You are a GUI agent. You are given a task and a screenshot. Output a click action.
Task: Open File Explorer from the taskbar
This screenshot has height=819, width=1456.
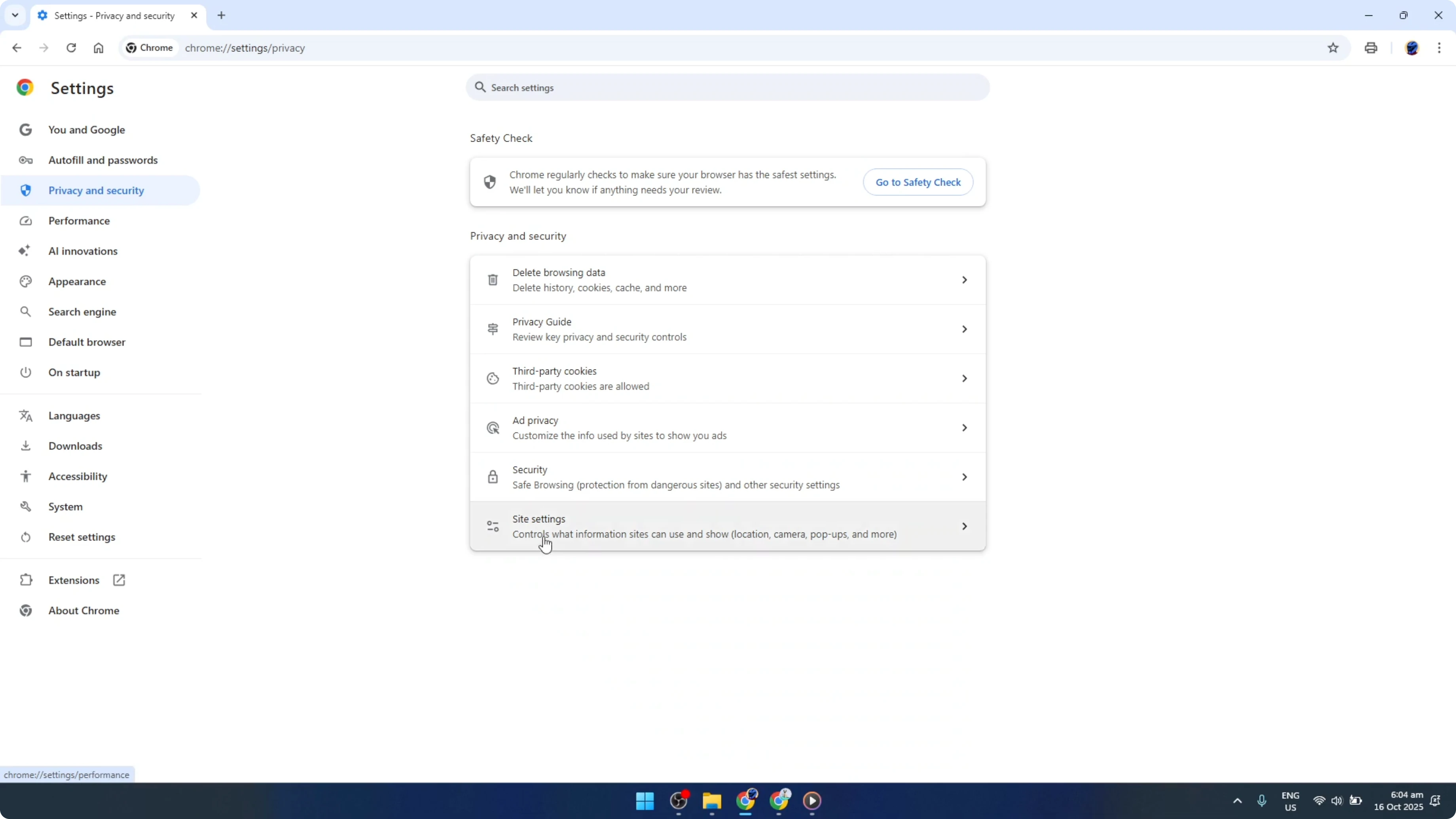[x=712, y=801]
